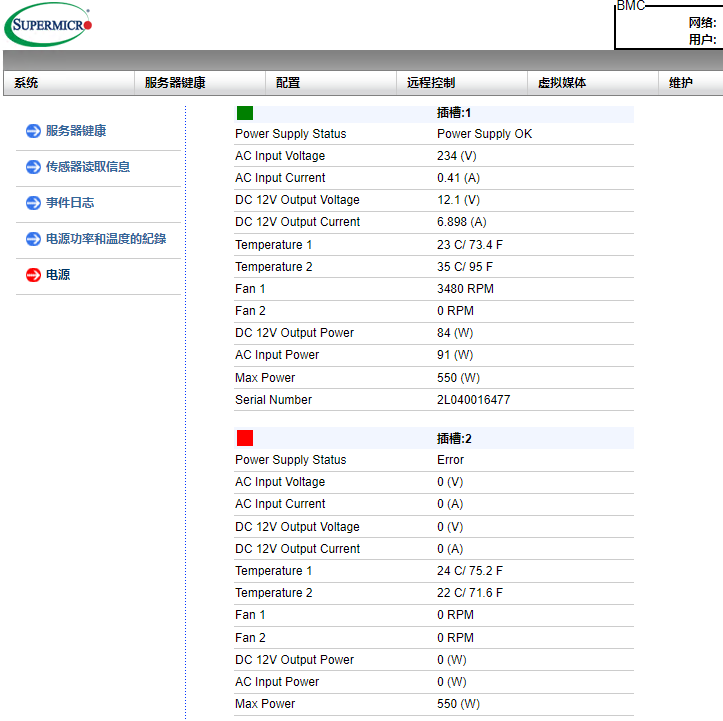This screenshot has height=721, width=723.
Task: Open 传感器读取信息 sidebar link
Action: click(88, 167)
